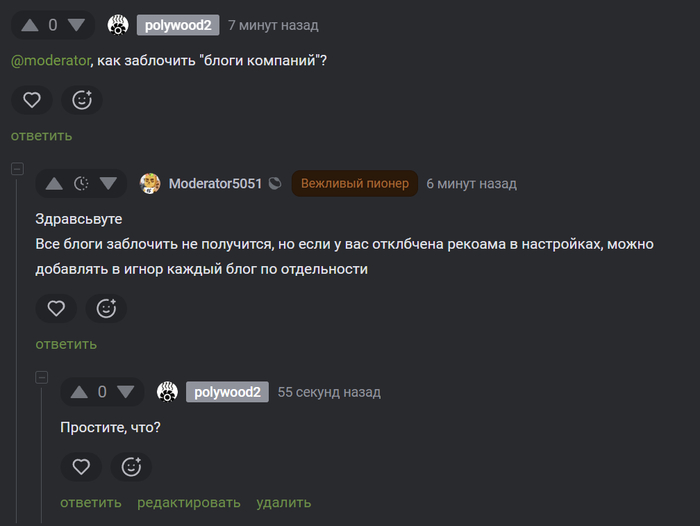The width and height of the screenshot is (700, 526).
Task: Edit the "Простите, что?" comment
Action: pyautogui.click(x=189, y=503)
